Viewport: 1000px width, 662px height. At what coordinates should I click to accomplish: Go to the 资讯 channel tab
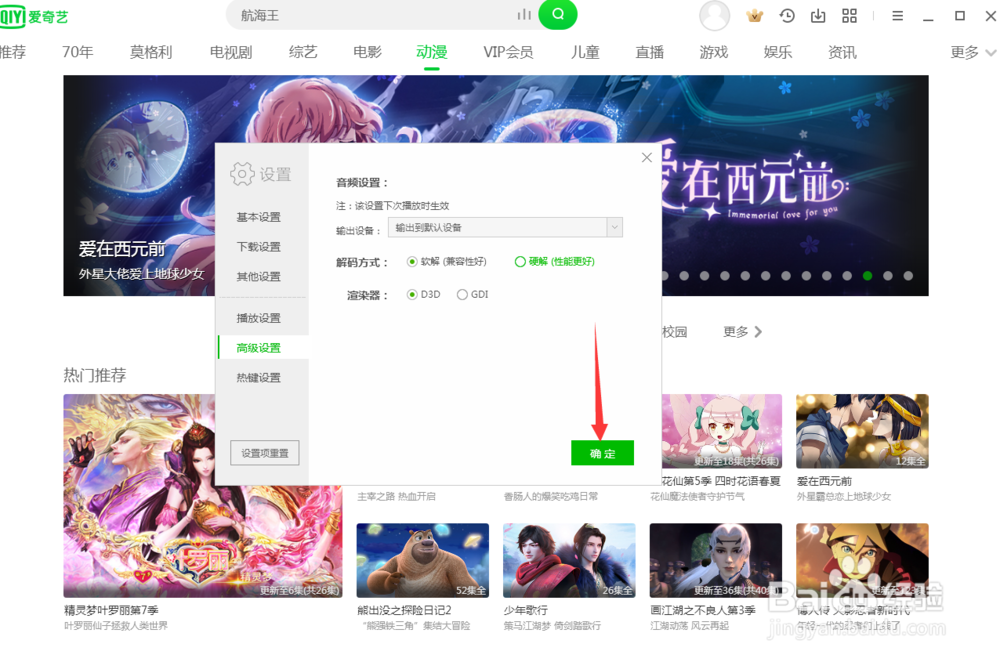[x=842, y=52]
